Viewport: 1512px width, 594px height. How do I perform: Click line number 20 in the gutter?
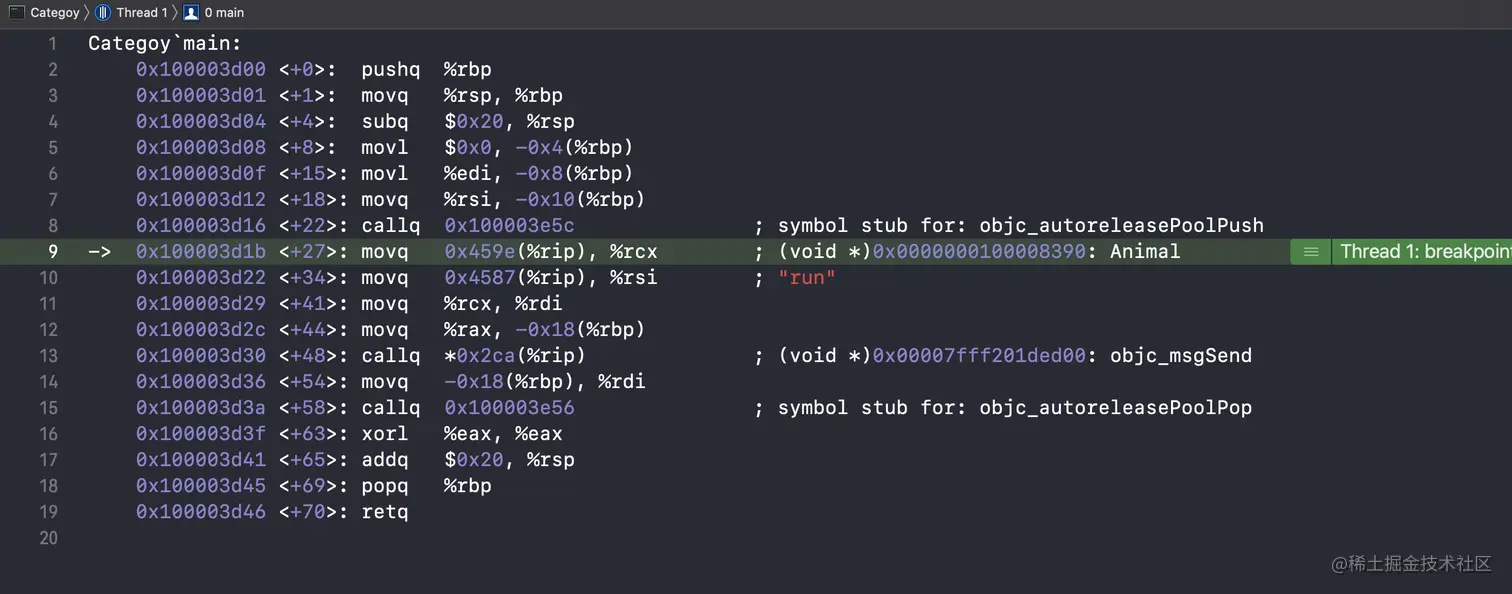(x=50, y=538)
